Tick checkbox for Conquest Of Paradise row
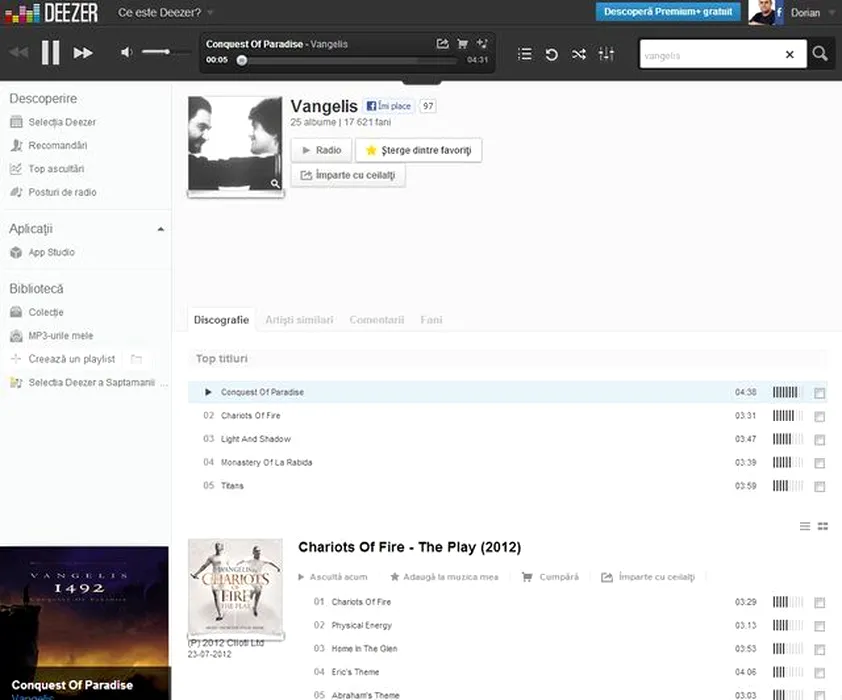 pos(819,393)
